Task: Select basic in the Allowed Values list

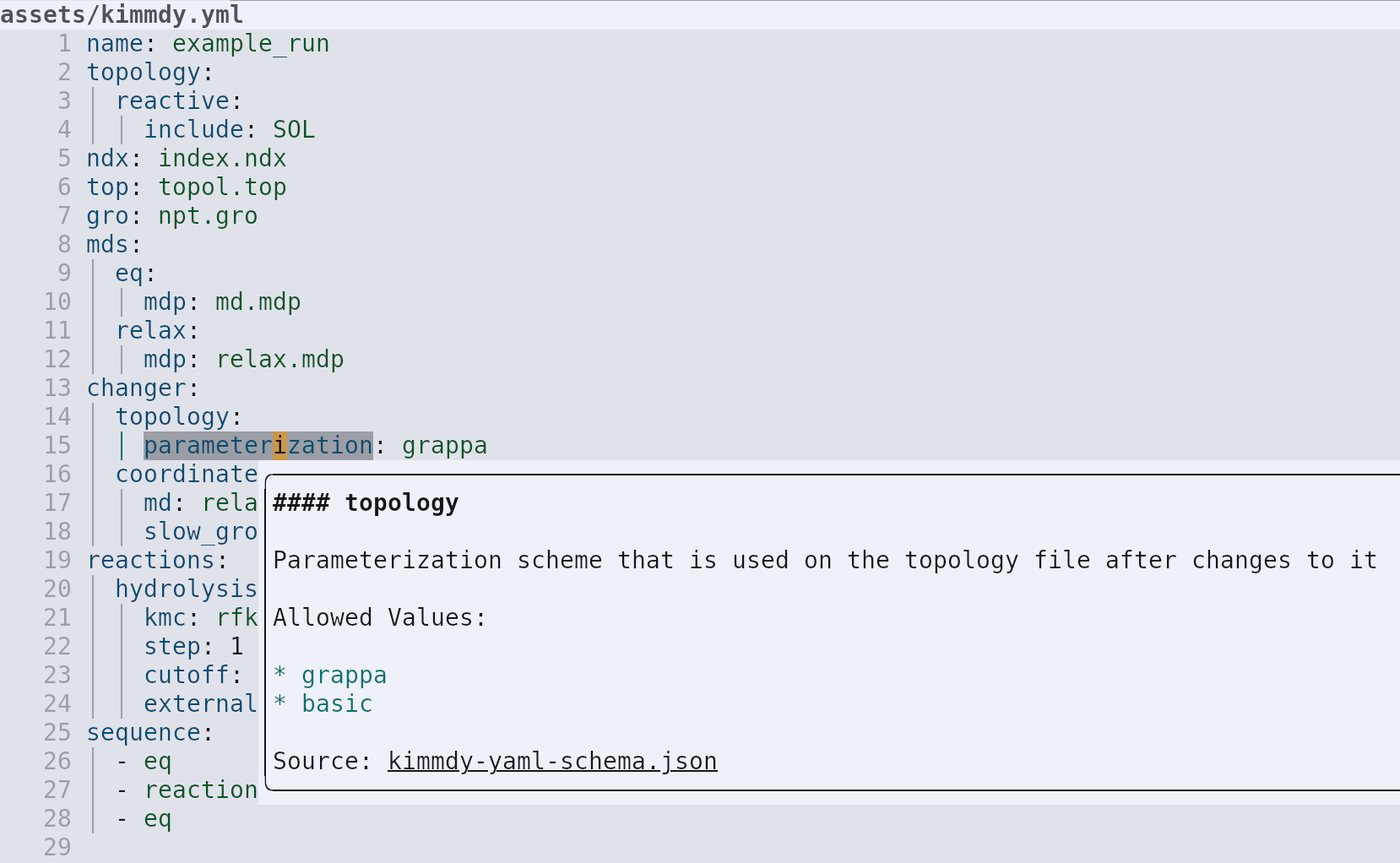Action: tap(337, 703)
